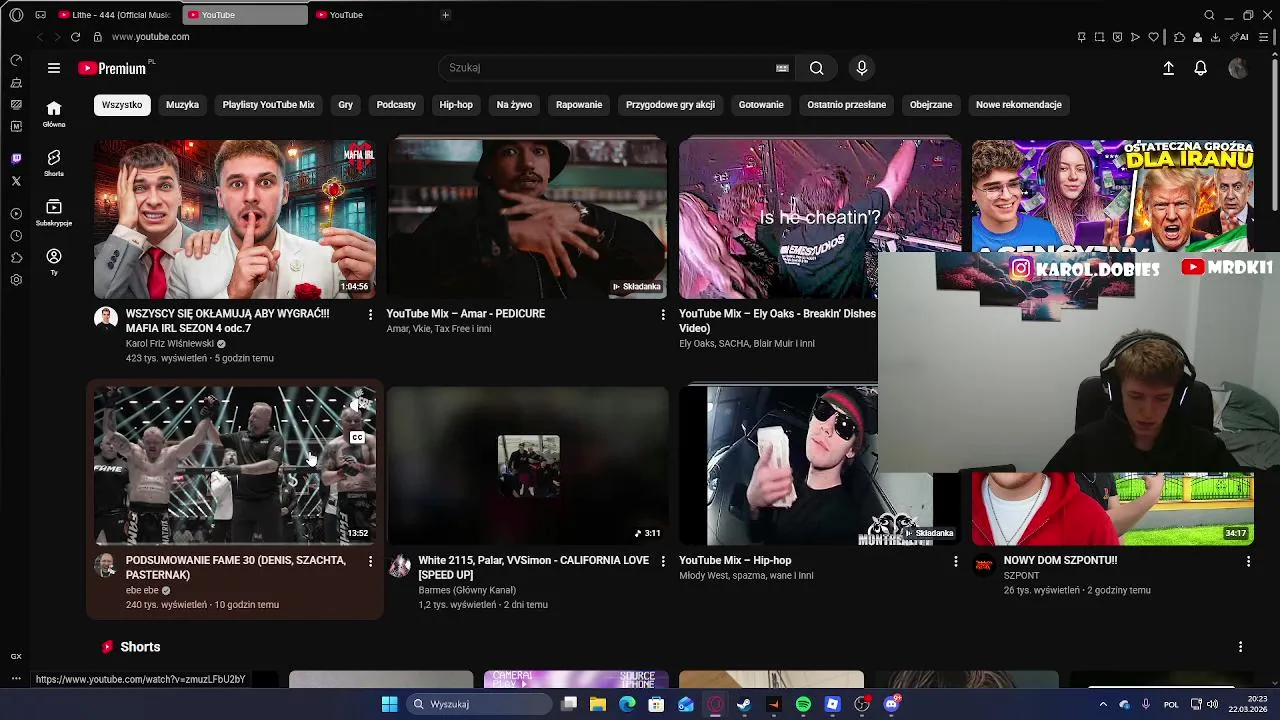Viewport: 1280px width, 720px height.
Task: Open the Shorts section options menu
Action: click(x=1240, y=647)
